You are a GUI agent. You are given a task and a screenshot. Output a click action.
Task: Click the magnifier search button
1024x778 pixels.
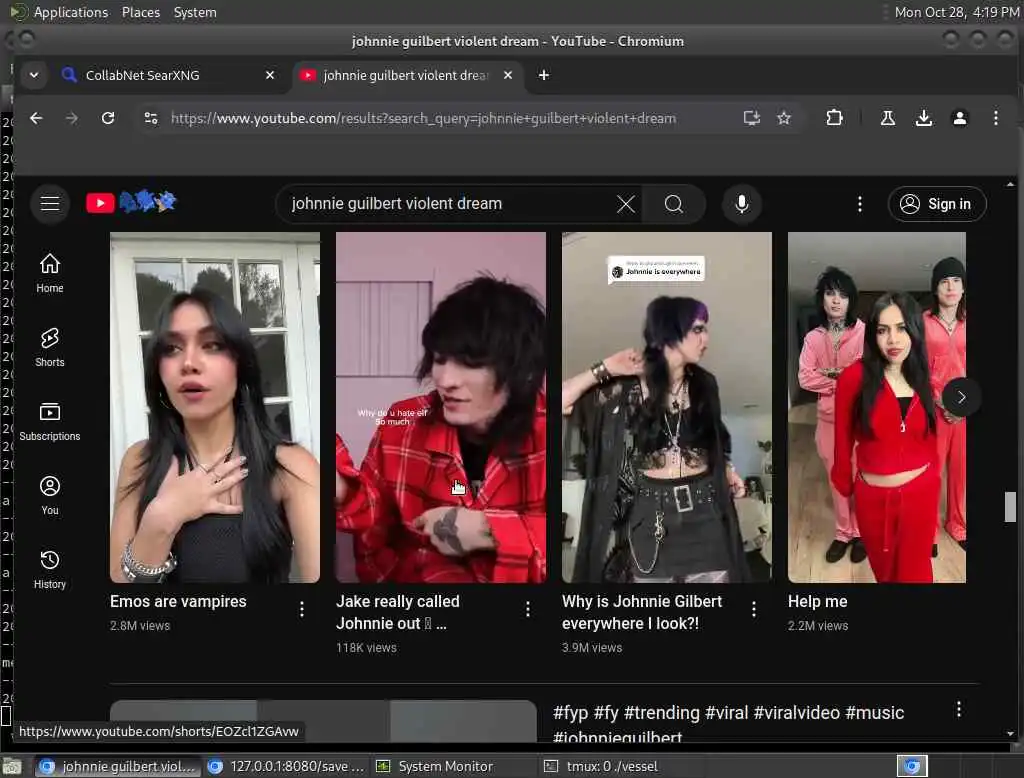(673, 204)
